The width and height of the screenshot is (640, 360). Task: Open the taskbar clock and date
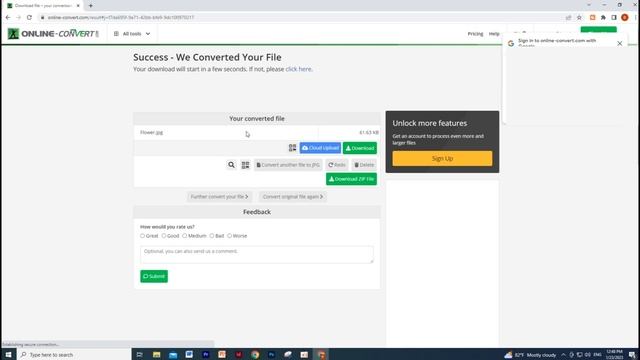pyautogui.click(x=614, y=354)
